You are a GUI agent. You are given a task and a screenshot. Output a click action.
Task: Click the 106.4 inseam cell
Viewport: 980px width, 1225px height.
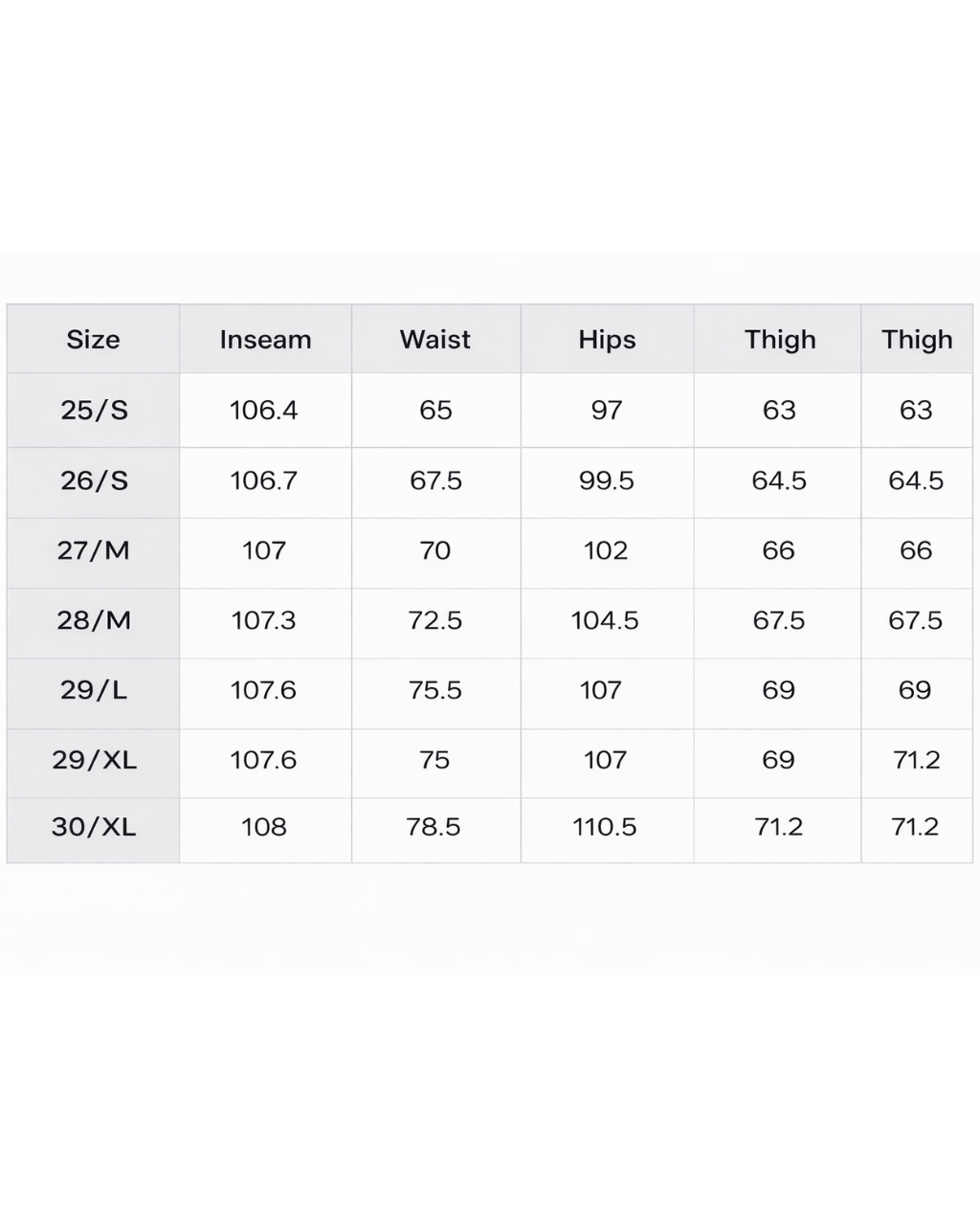(x=264, y=411)
